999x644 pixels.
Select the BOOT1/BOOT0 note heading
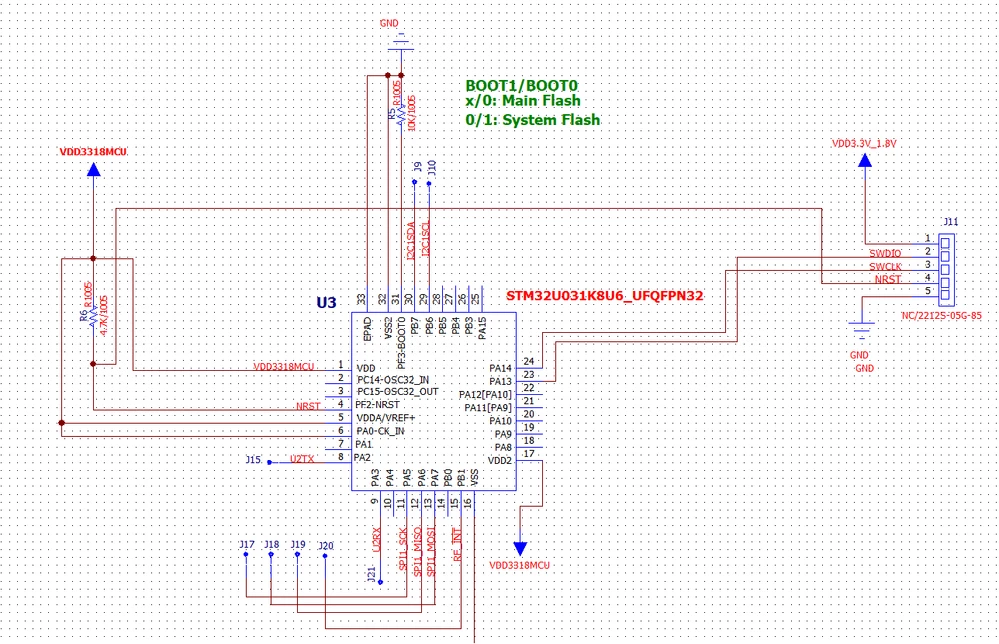521,85
